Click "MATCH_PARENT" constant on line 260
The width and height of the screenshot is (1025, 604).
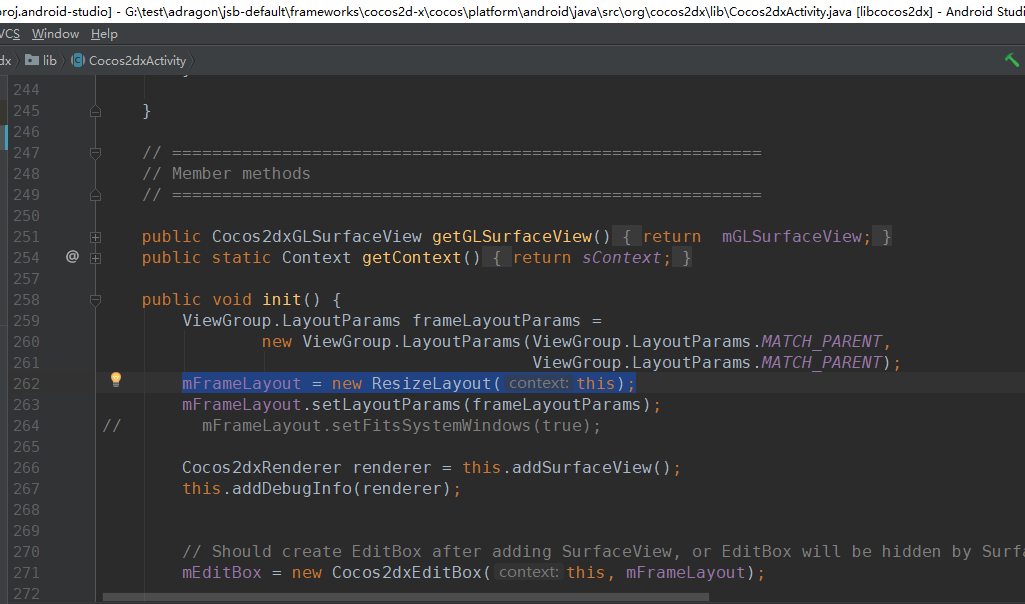(822, 341)
